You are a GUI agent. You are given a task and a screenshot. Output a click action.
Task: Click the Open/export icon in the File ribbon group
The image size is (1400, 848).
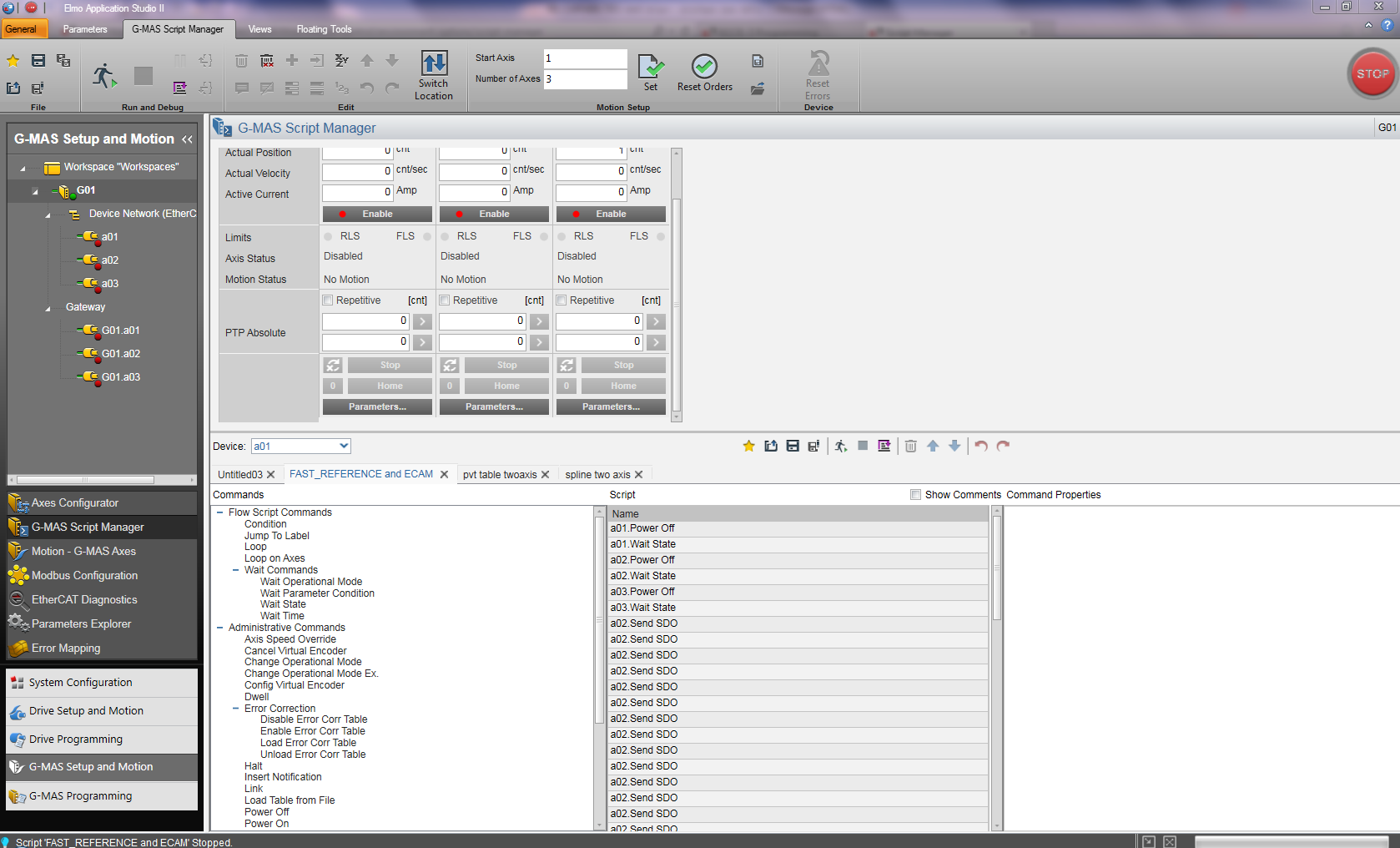coord(13,88)
